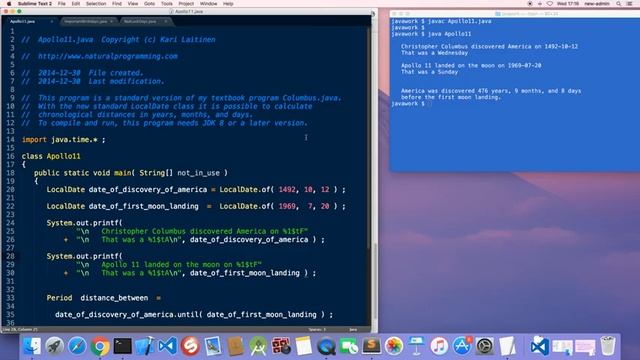The width and height of the screenshot is (640, 360).
Task: Open Xcode hammer icon in Dock
Action: pyautogui.click(x=145, y=346)
